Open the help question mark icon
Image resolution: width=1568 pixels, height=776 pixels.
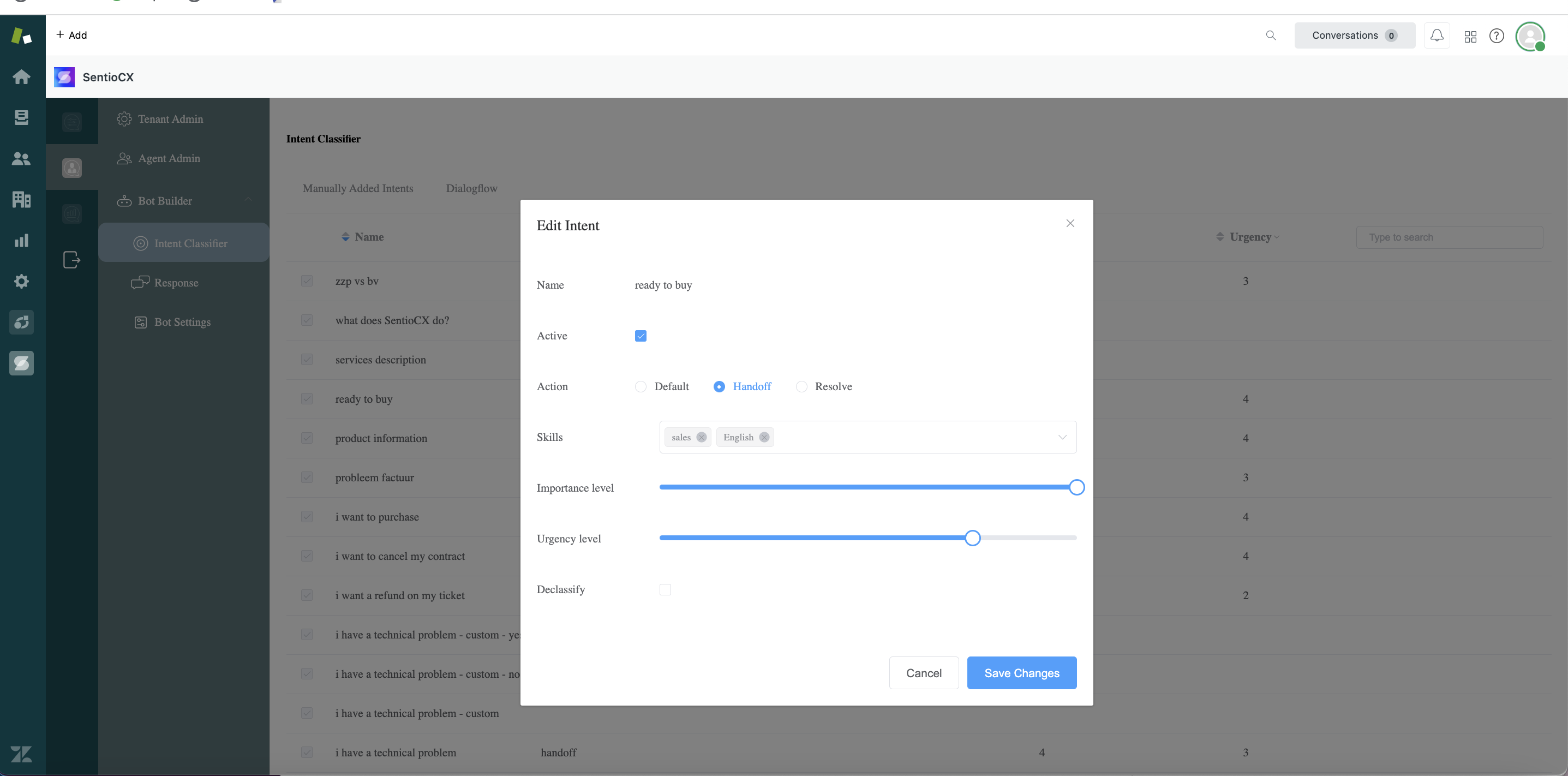tap(1497, 36)
